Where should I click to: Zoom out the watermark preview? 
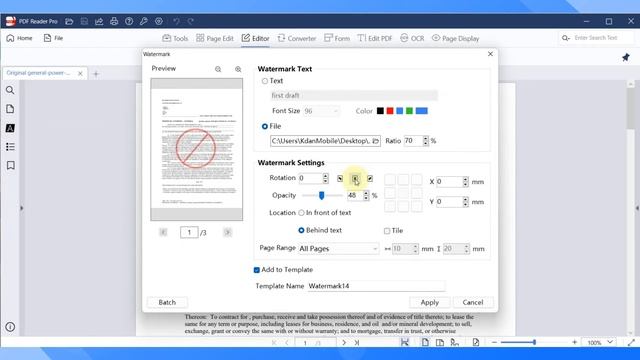click(218, 69)
